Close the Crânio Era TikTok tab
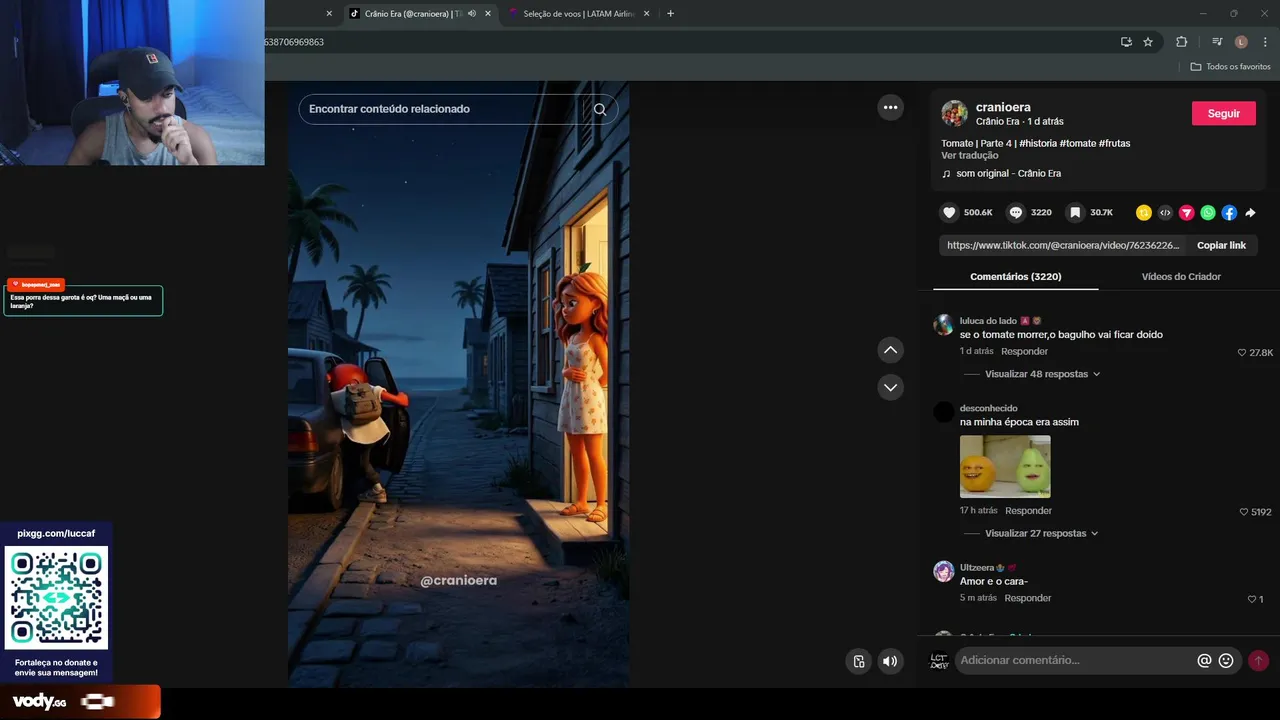1280x720 pixels. [488, 14]
